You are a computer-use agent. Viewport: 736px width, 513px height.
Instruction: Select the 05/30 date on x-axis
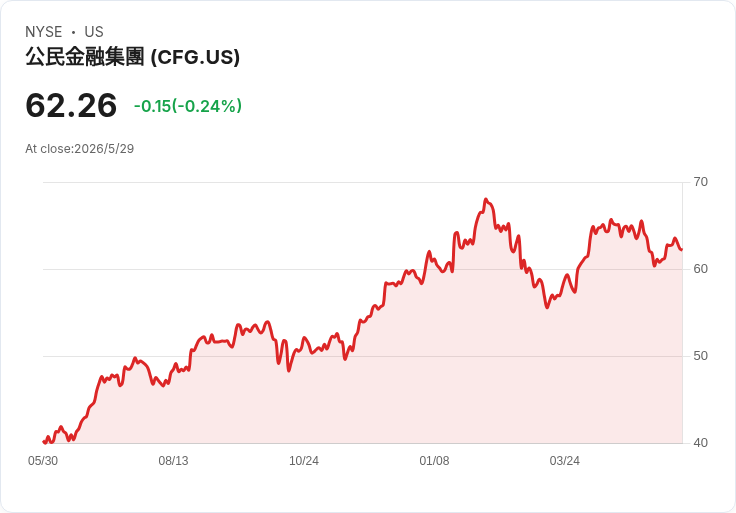[43, 461]
